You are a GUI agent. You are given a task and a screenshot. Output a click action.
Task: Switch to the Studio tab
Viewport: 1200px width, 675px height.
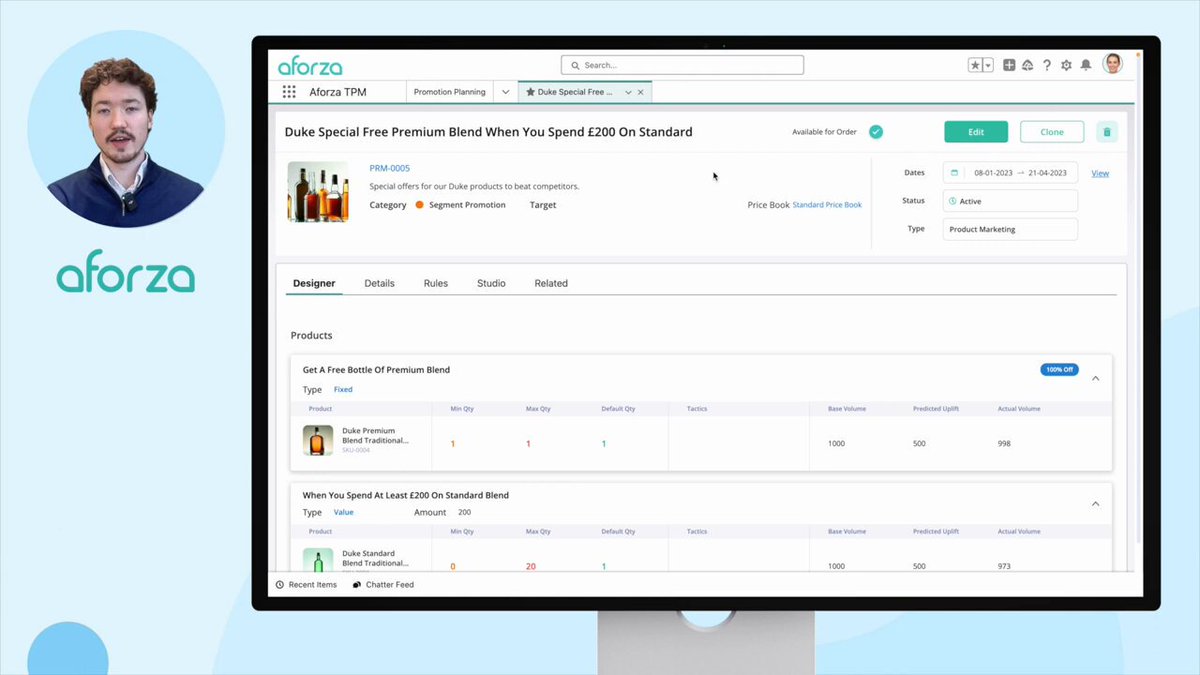click(x=491, y=283)
